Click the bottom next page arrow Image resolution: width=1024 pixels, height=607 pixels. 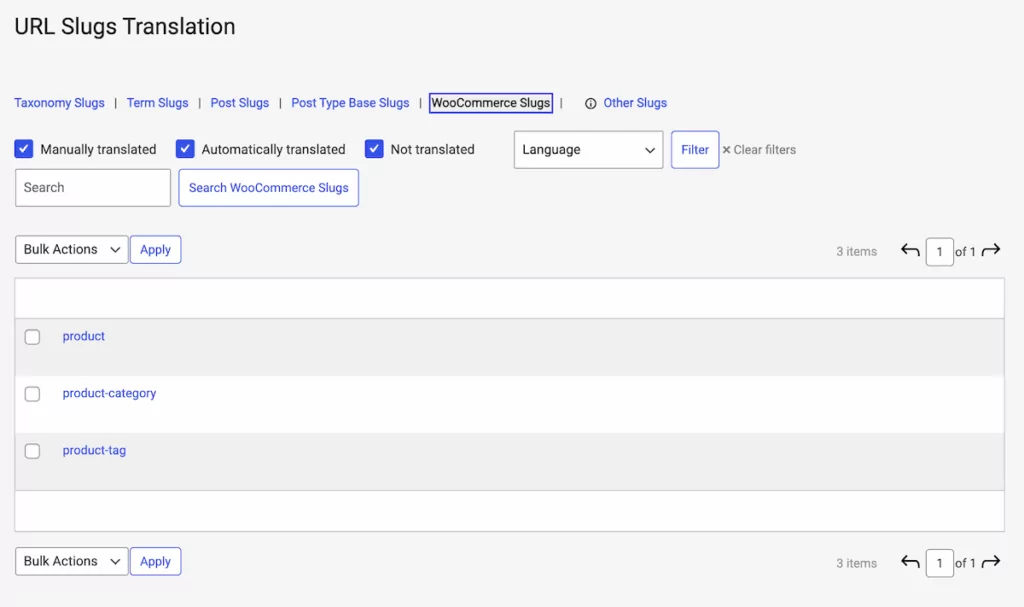pos(991,561)
